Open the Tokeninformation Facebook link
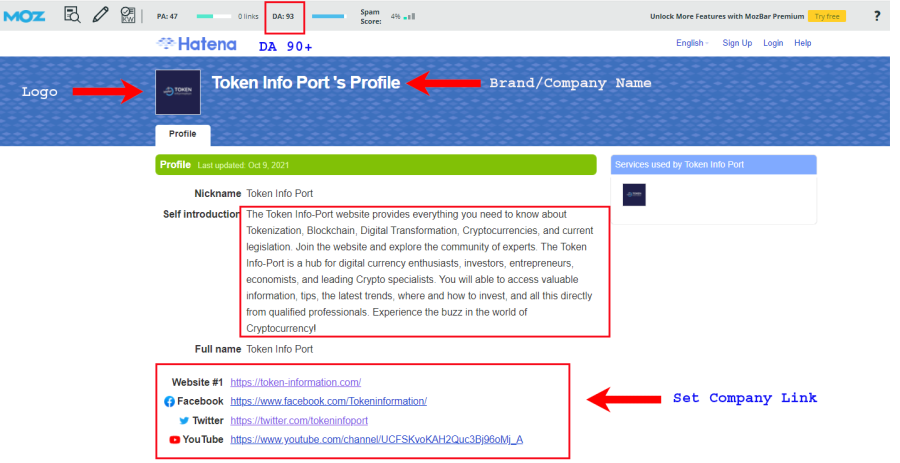 click(328, 401)
